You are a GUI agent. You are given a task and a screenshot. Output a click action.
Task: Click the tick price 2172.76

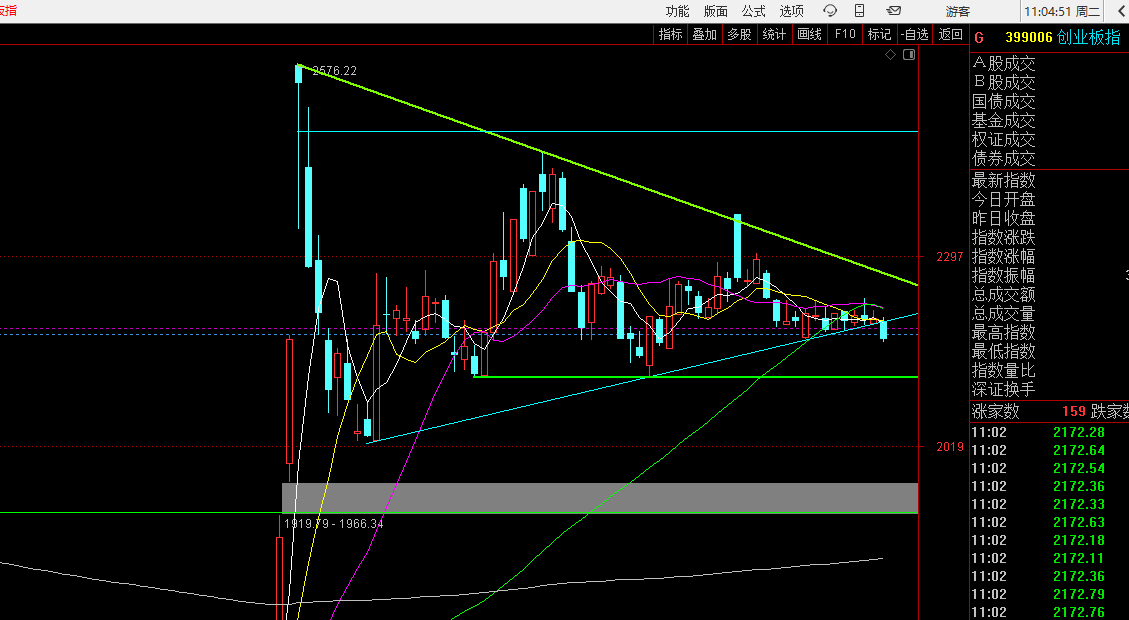tap(1079, 612)
